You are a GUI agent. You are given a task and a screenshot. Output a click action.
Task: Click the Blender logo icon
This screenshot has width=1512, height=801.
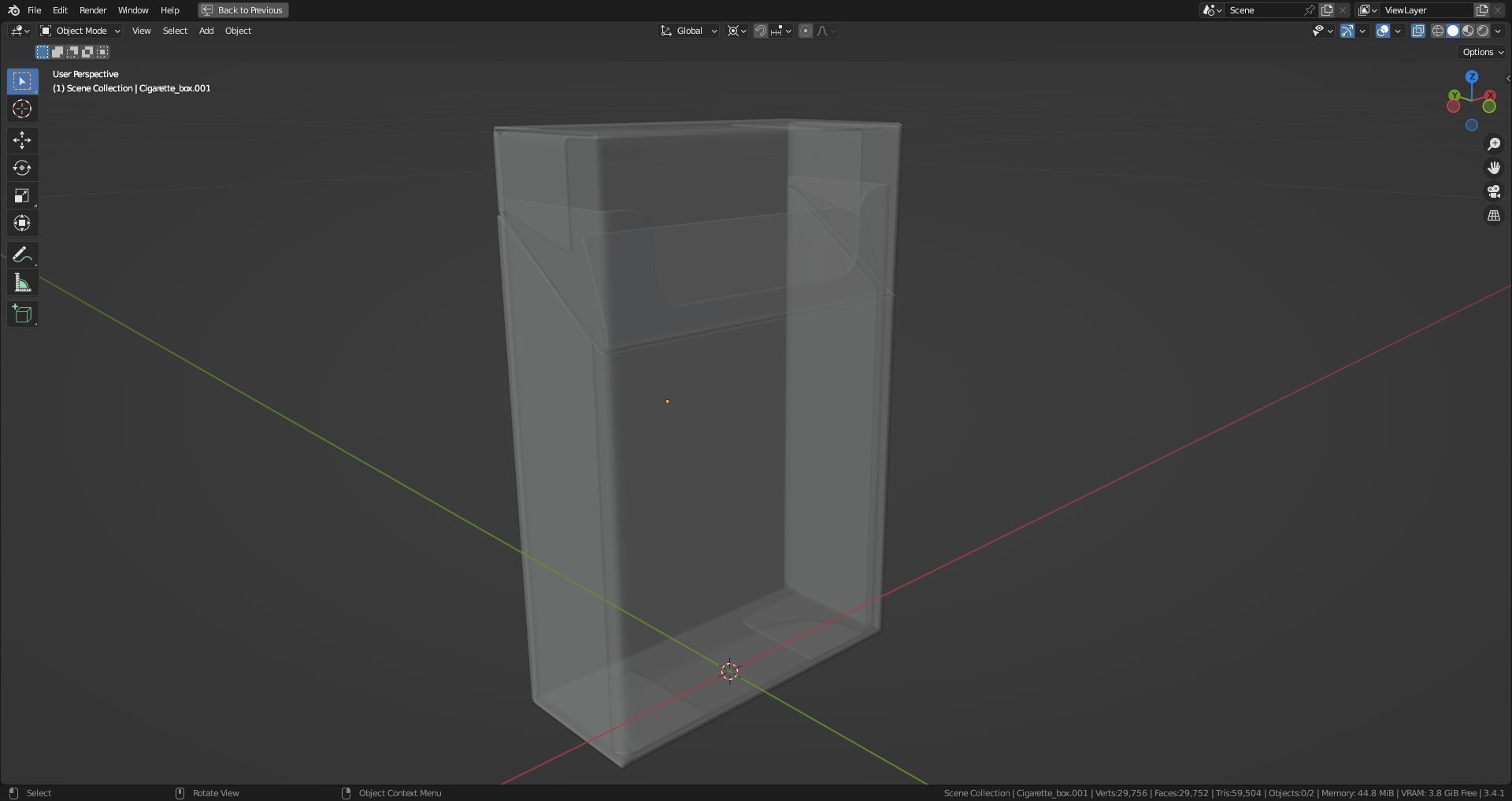(13, 10)
